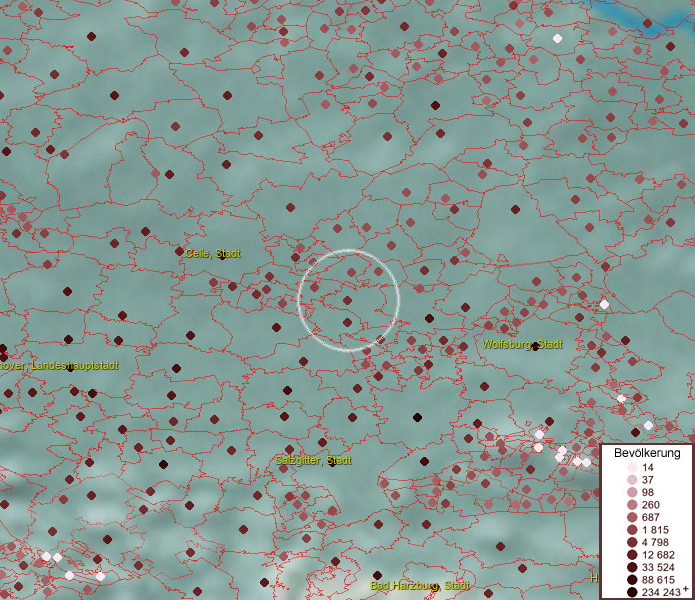Pick the color swatch beside legend value 14

point(632,467)
